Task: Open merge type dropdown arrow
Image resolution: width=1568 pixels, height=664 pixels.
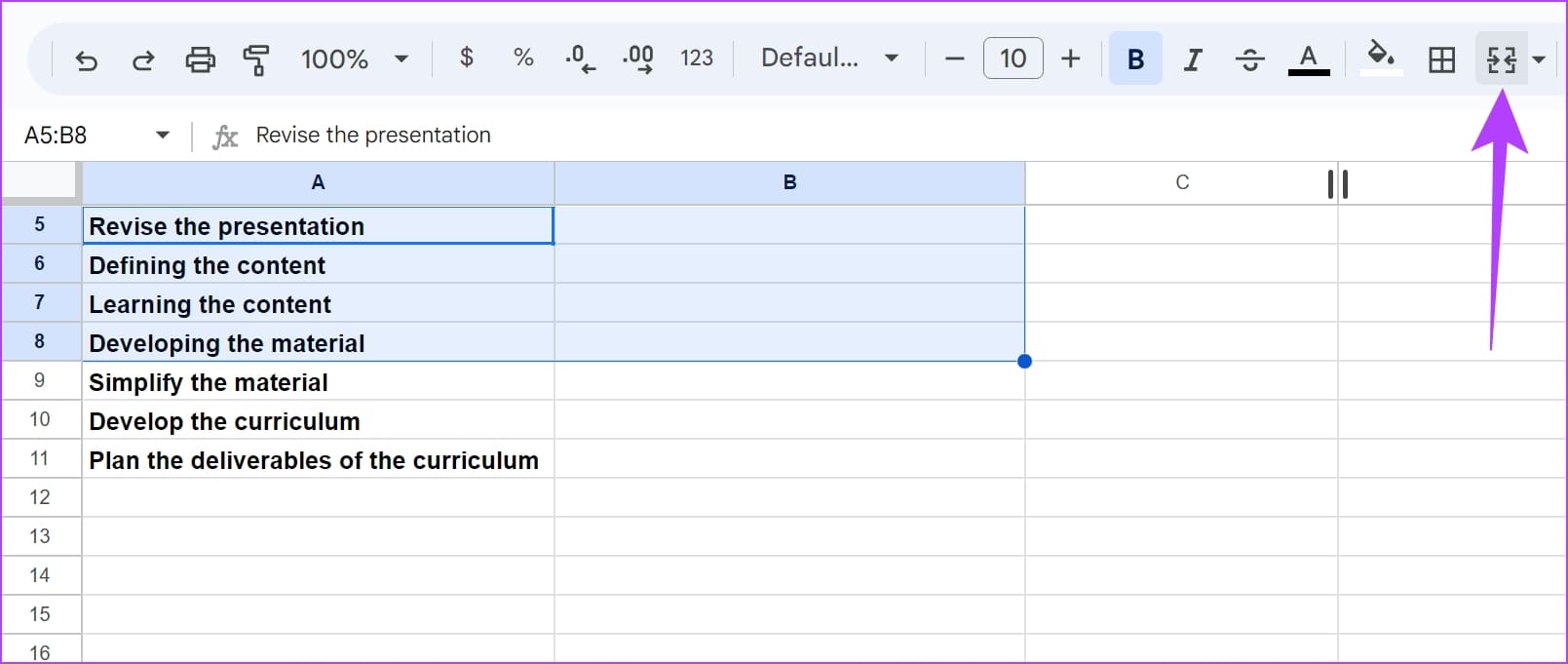Action: point(1539,59)
